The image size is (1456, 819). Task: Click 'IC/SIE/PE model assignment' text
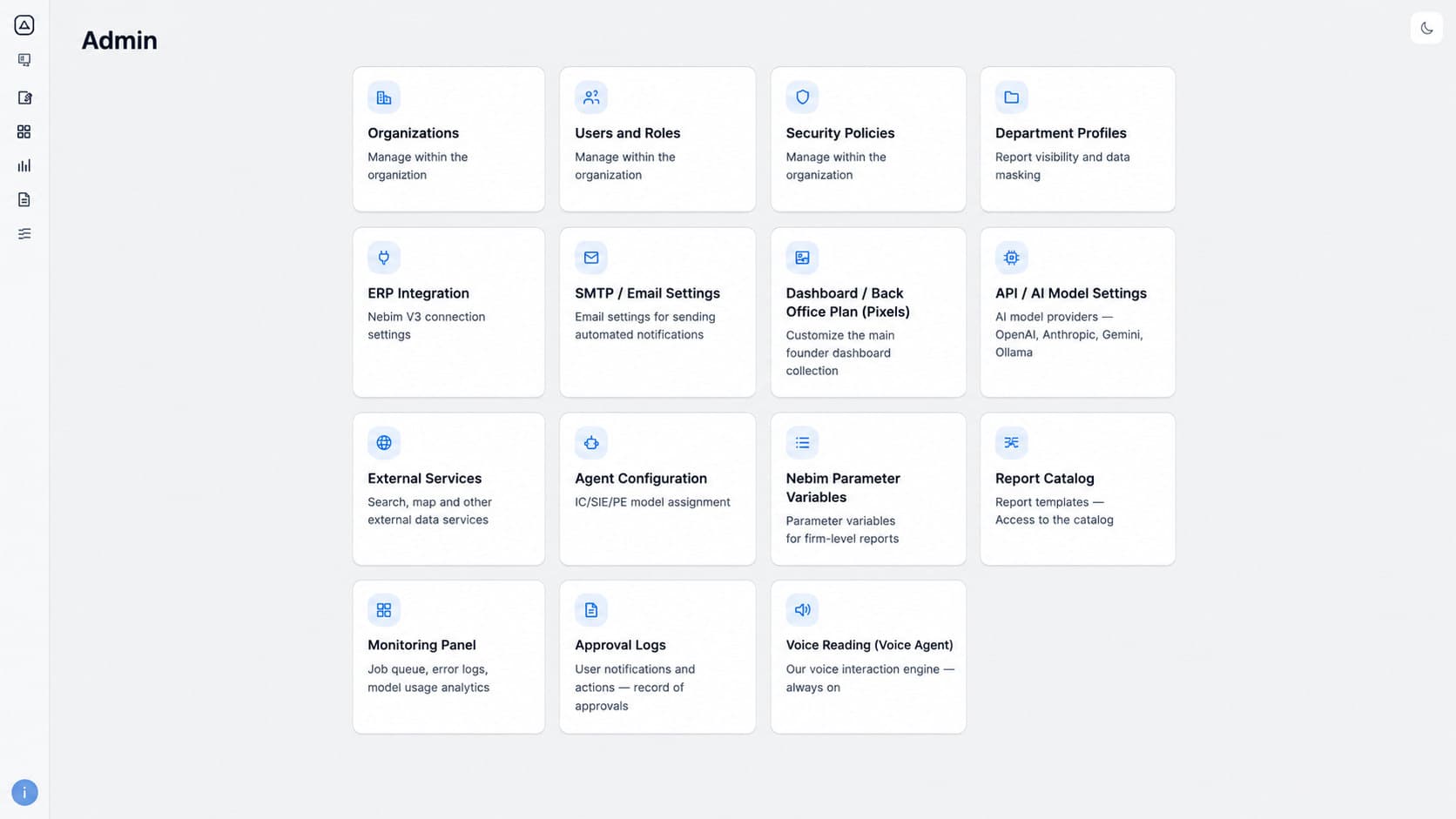coord(652,502)
